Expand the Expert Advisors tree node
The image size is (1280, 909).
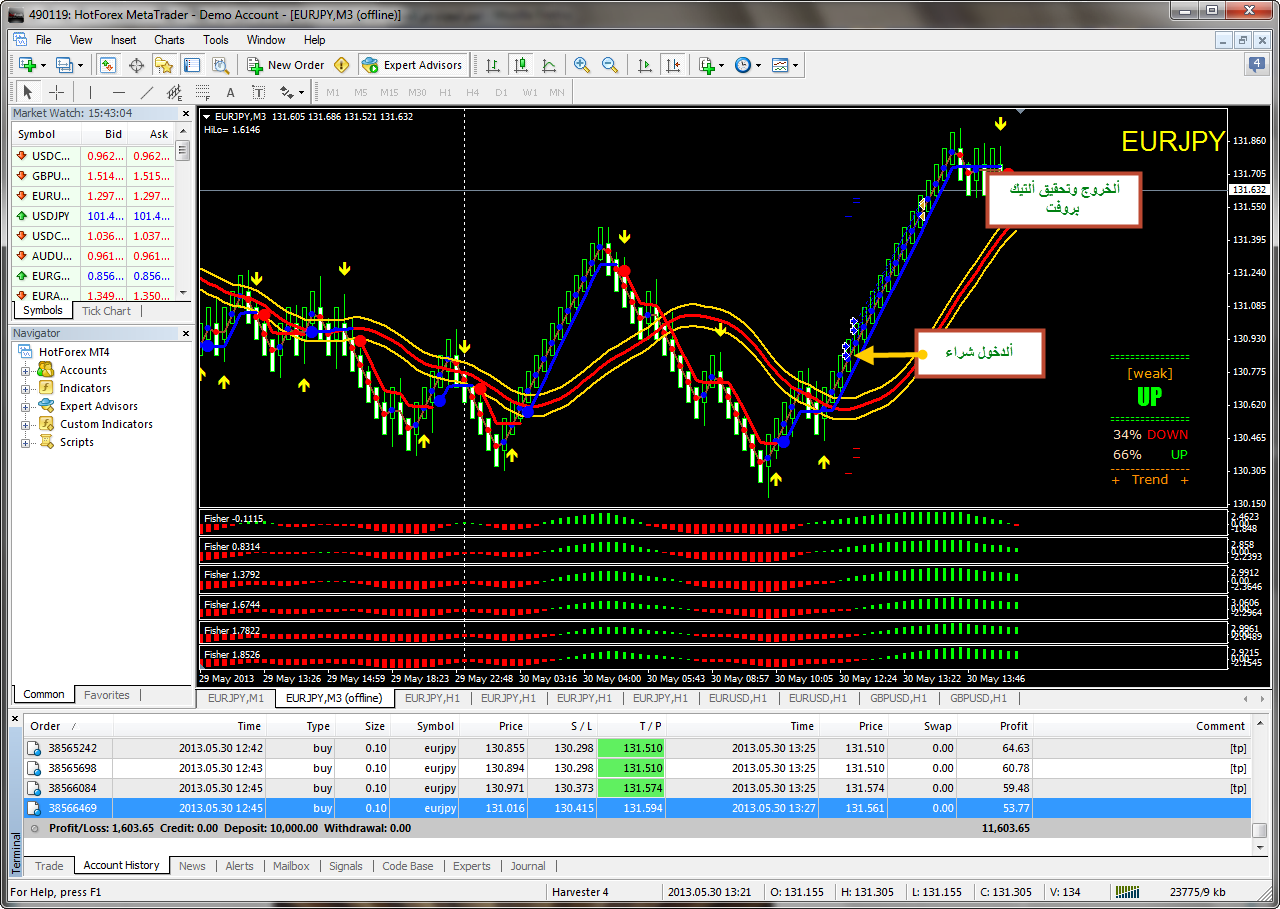[25, 406]
